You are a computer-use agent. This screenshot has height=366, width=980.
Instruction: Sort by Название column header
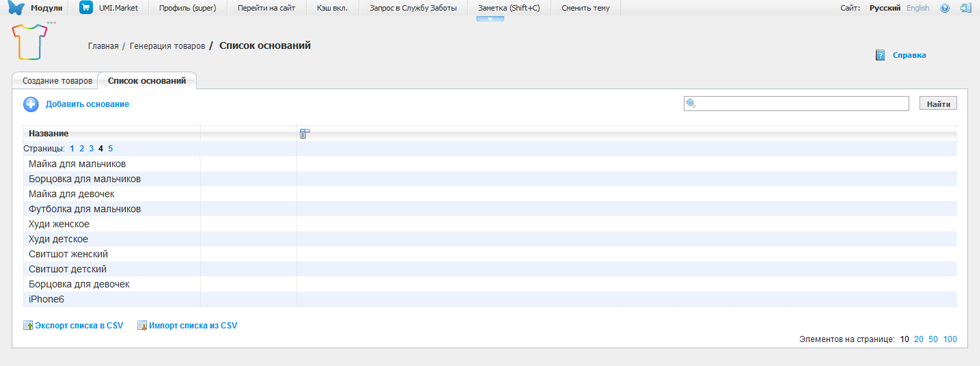pyautogui.click(x=49, y=134)
